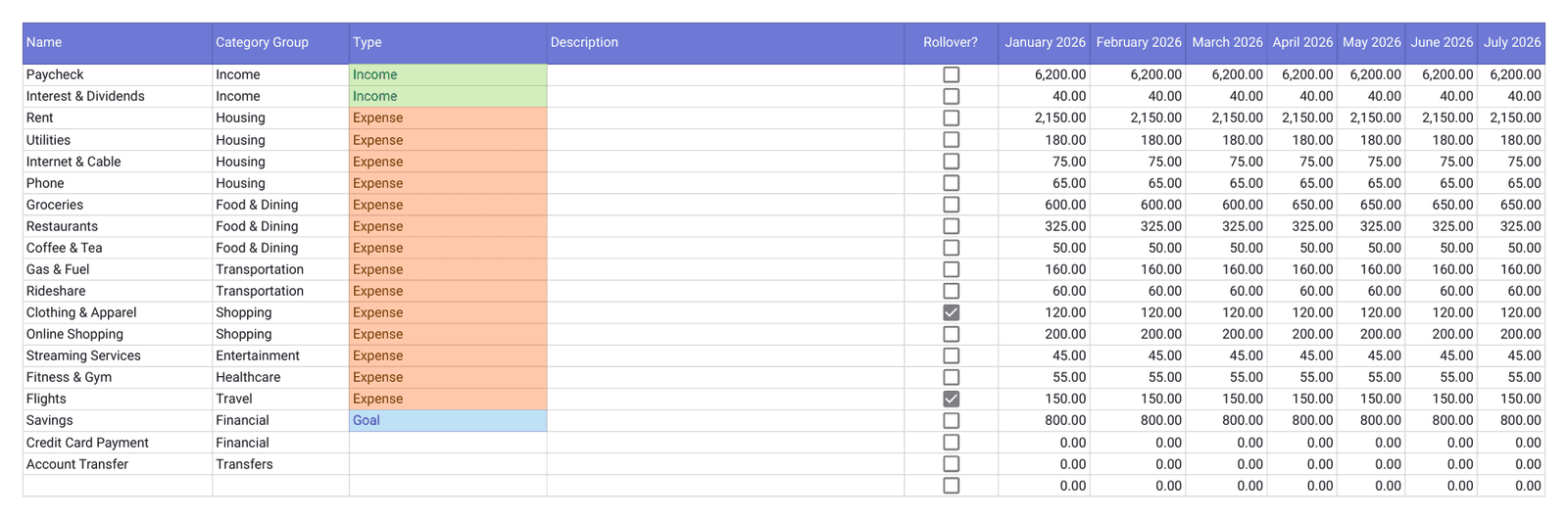Select the February 2026 column header
The width and height of the screenshot is (1568, 519).
(x=1138, y=43)
